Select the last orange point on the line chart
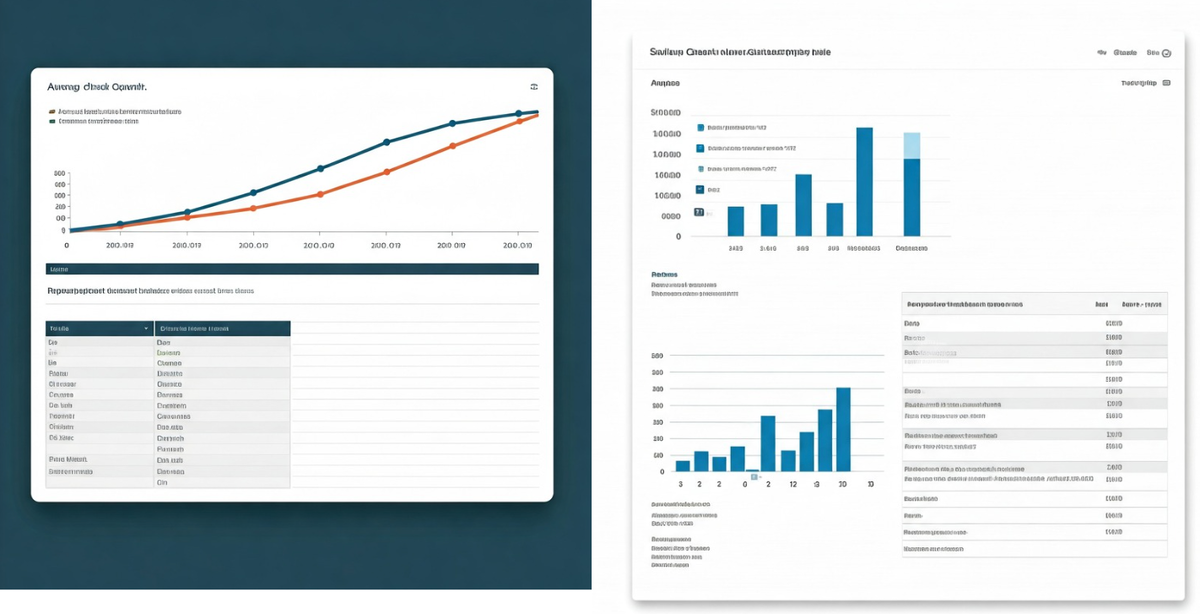1200x614 pixels. click(x=518, y=123)
